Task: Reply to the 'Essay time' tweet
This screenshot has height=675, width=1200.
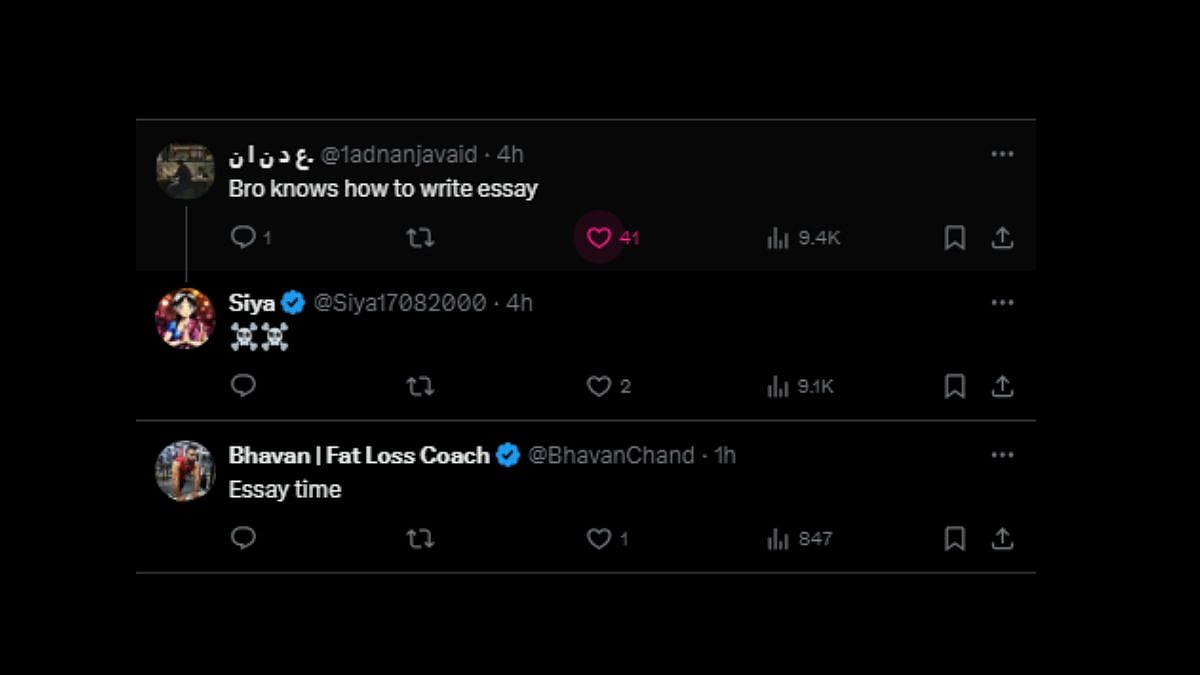Action: 243,538
